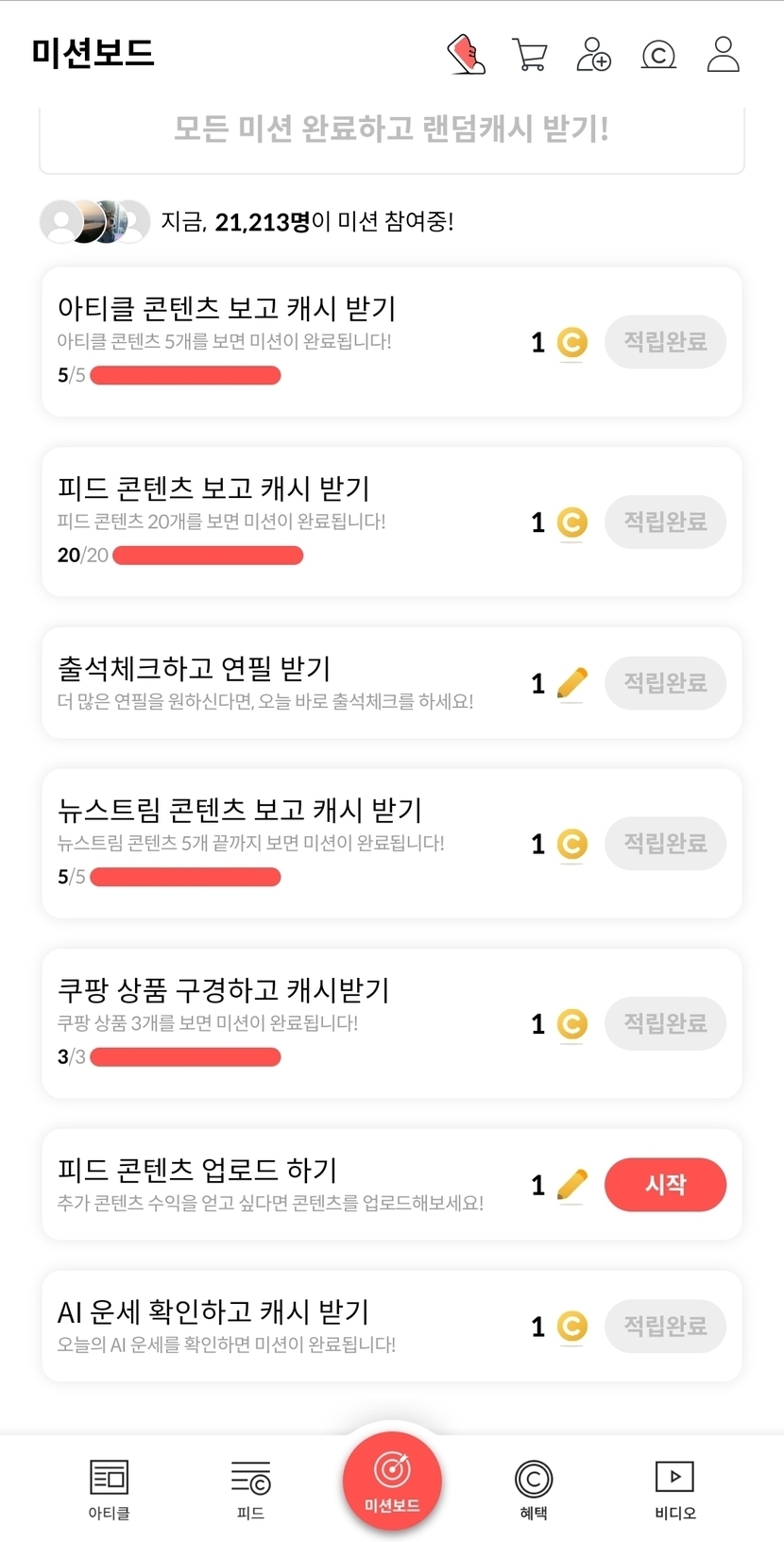784x1542 pixels.
Task: Click the 피드 콘텐츠 20/20 progress bar
Action: pyautogui.click(x=208, y=556)
